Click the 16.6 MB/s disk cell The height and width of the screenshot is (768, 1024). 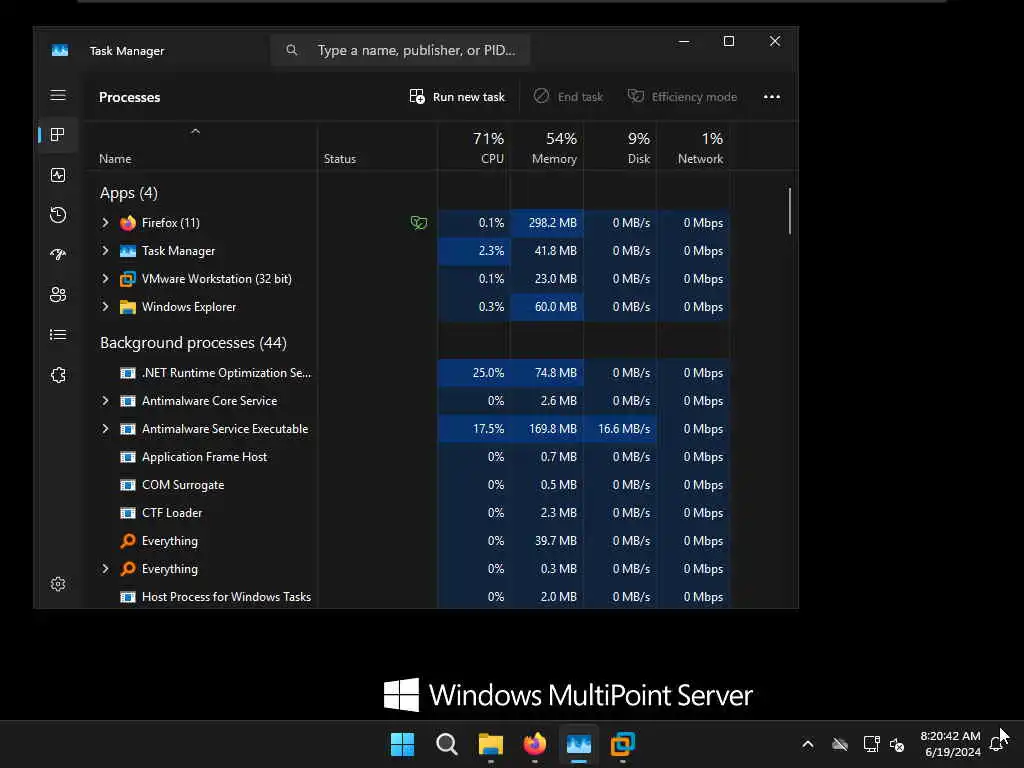click(x=620, y=429)
